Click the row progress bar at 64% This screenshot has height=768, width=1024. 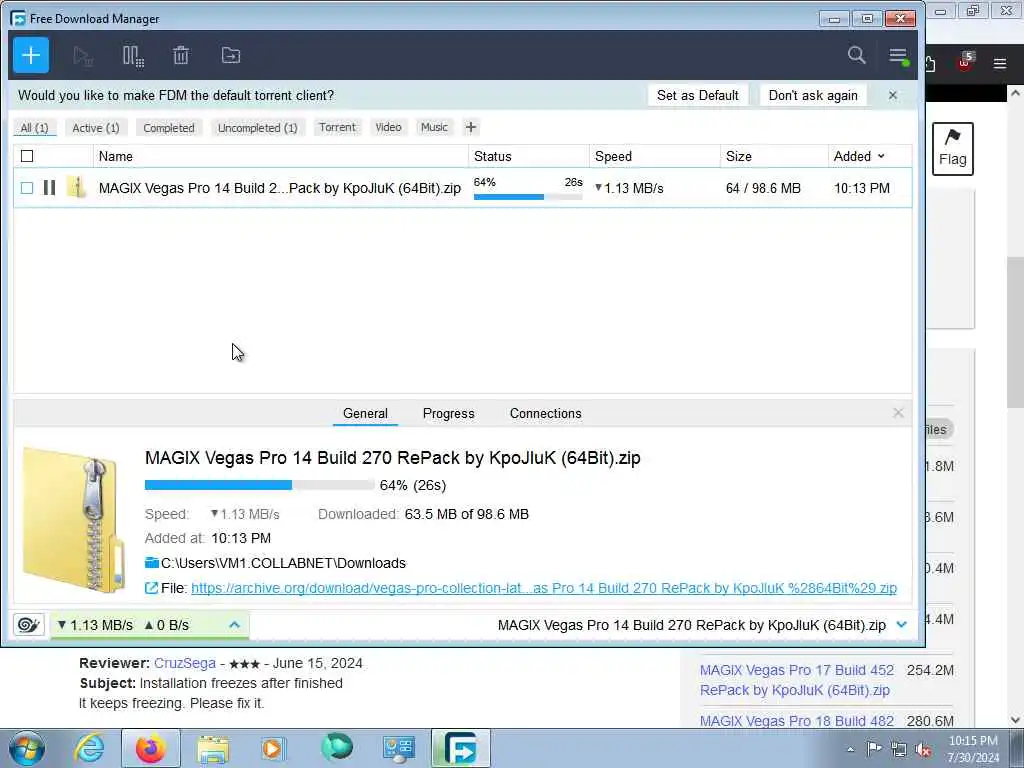tap(528, 197)
